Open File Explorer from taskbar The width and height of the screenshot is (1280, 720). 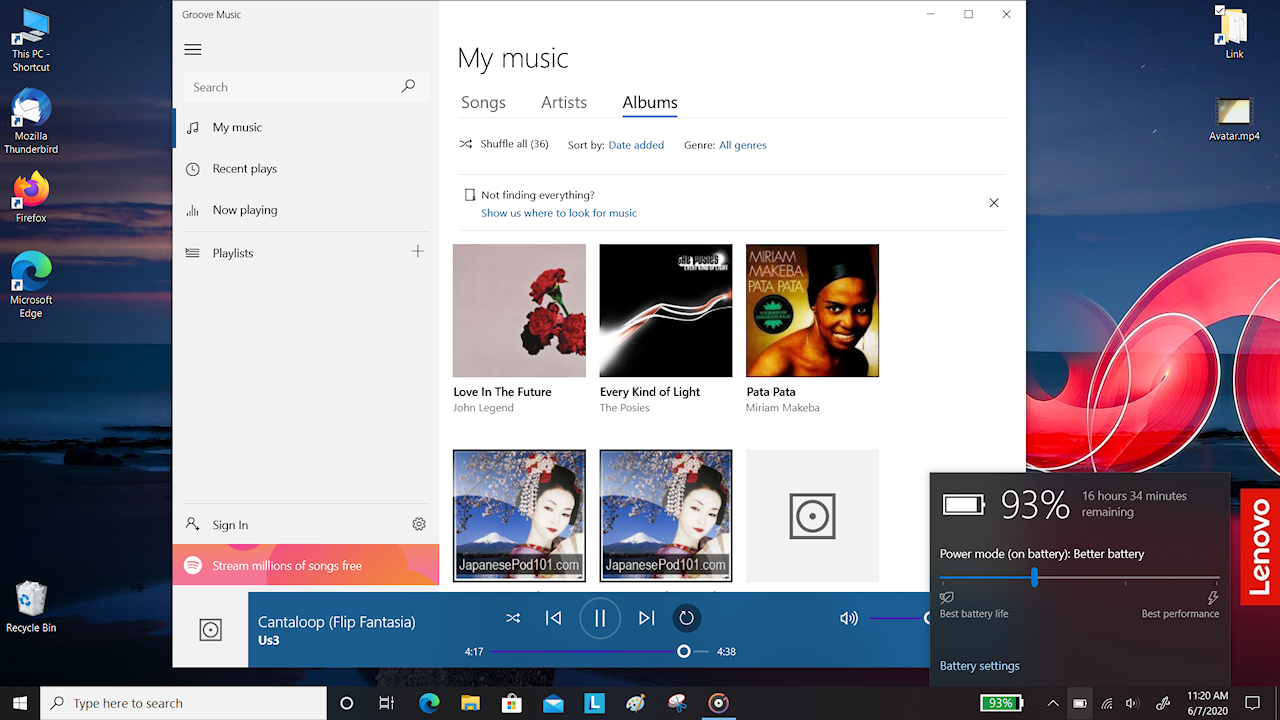[x=470, y=703]
